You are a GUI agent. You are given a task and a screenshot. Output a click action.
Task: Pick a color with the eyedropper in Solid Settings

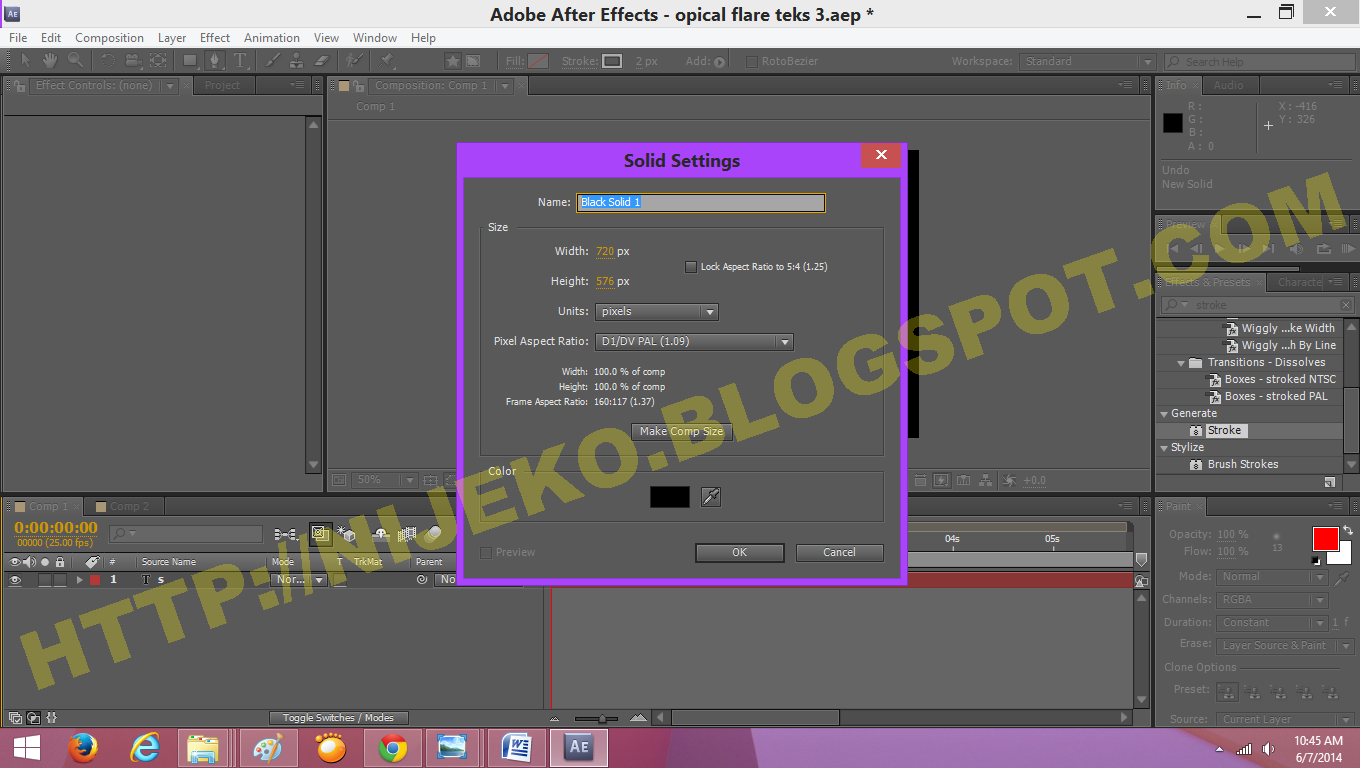click(x=710, y=496)
